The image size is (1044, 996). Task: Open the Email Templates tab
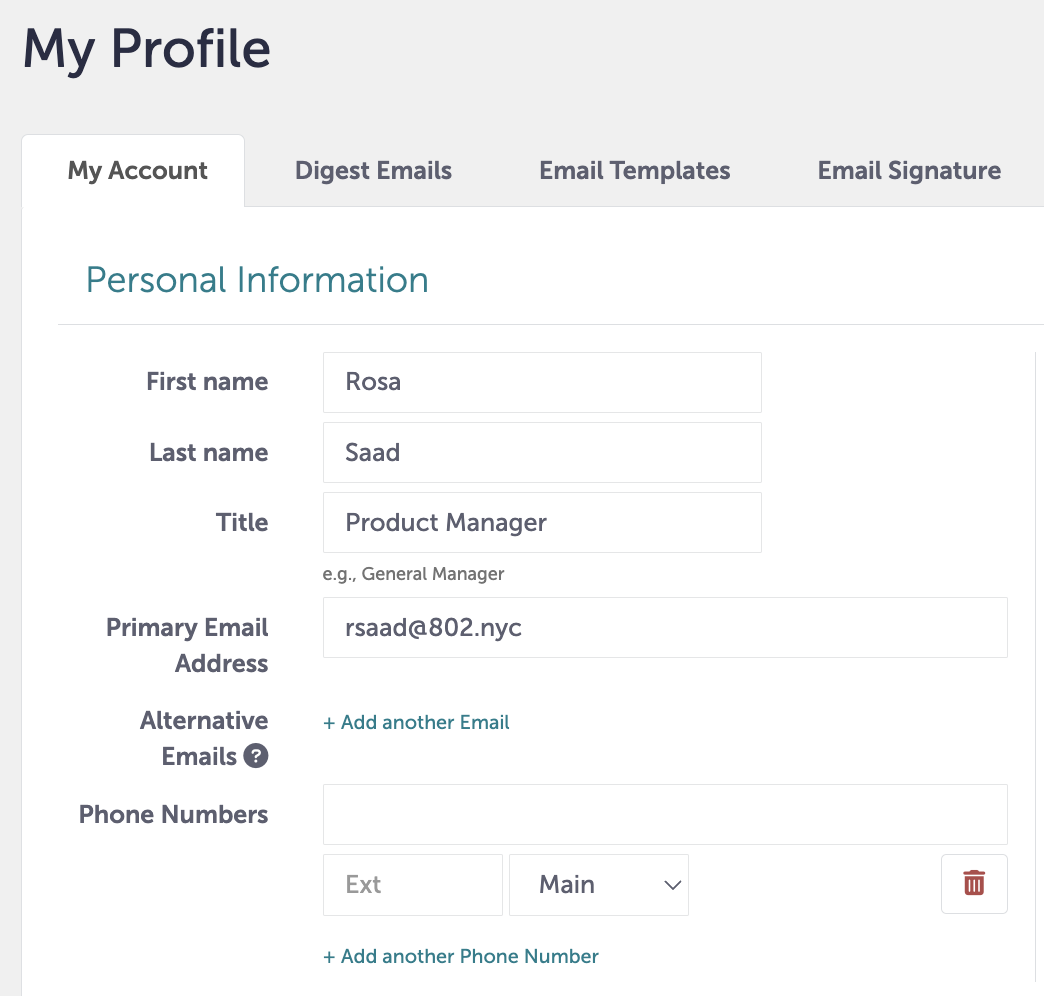(634, 170)
